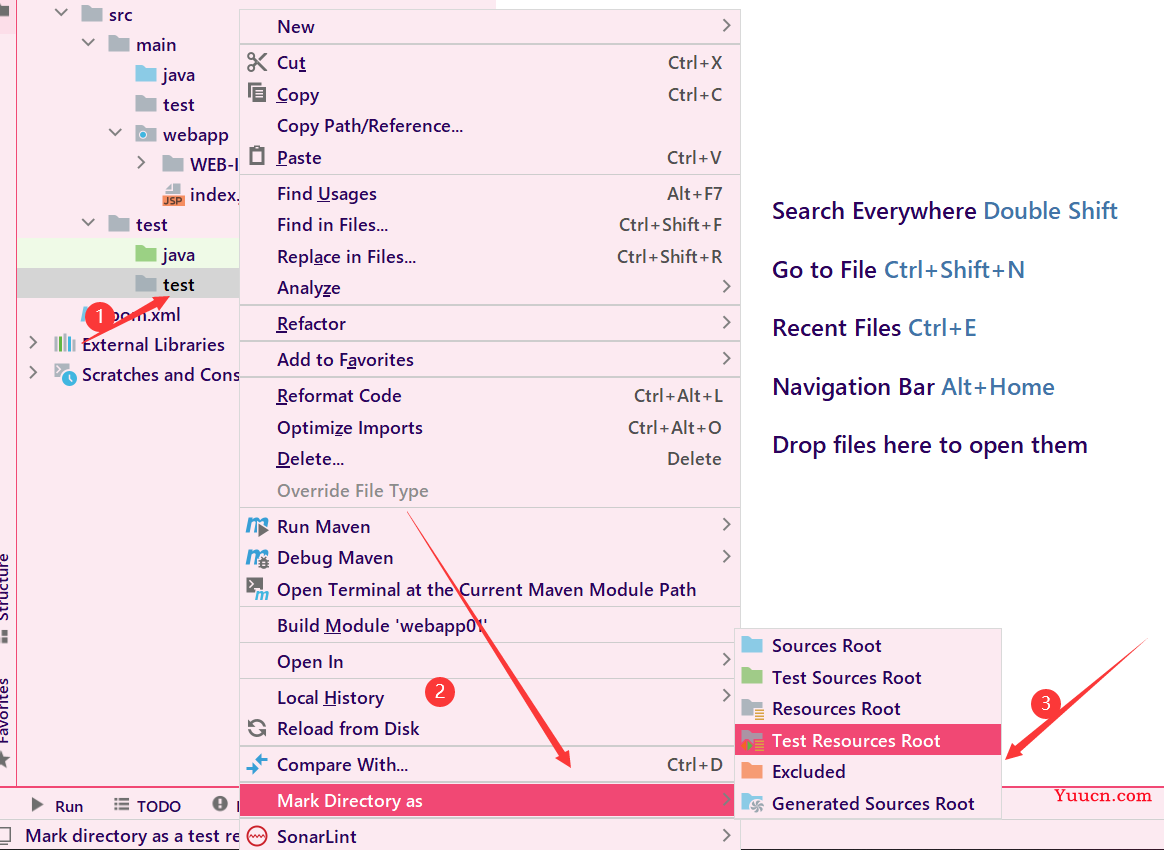Click the JSP file icon for index
The width and height of the screenshot is (1164, 850).
pyautogui.click(x=172, y=194)
